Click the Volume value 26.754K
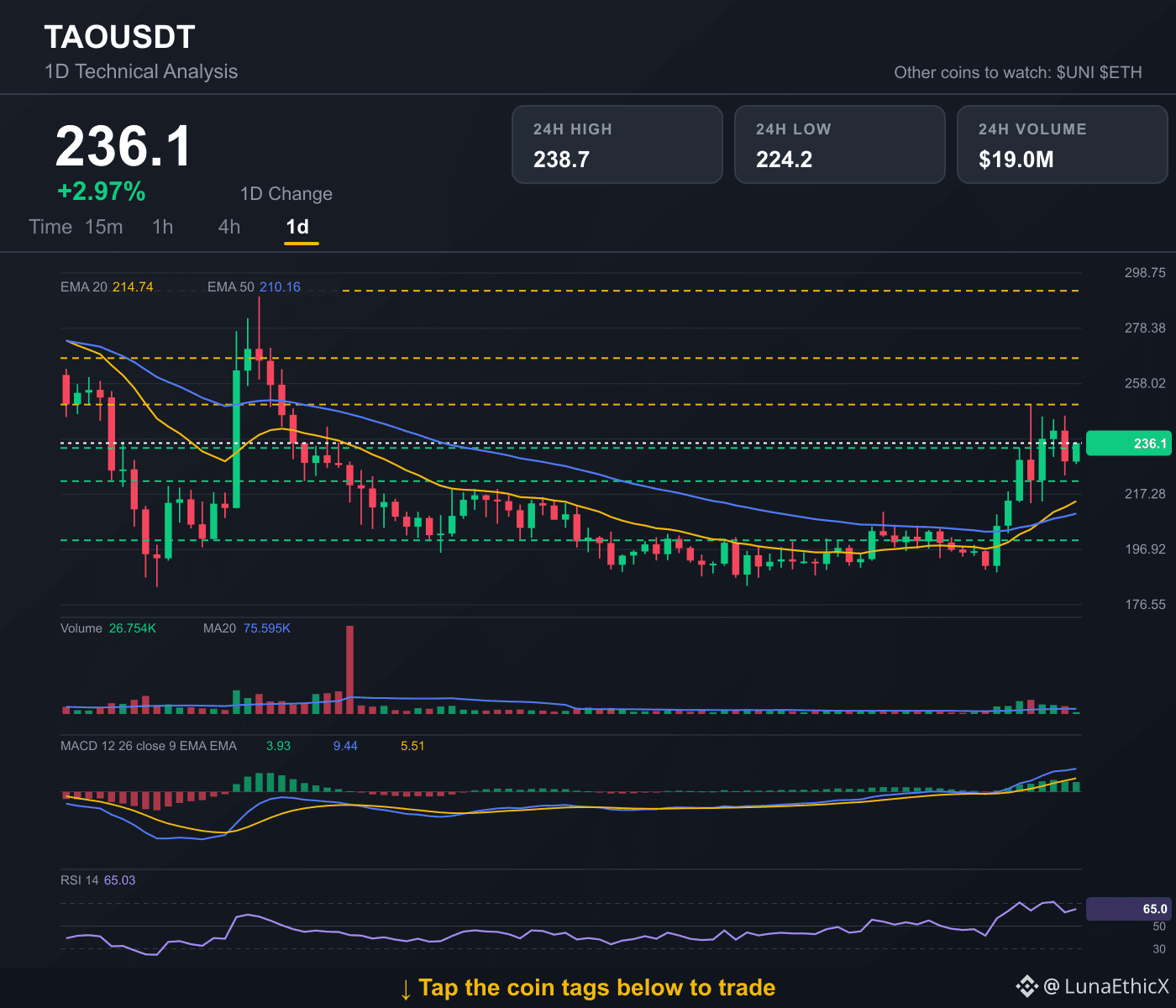The image size is (1176, 1008). click(x=133, y=628)
